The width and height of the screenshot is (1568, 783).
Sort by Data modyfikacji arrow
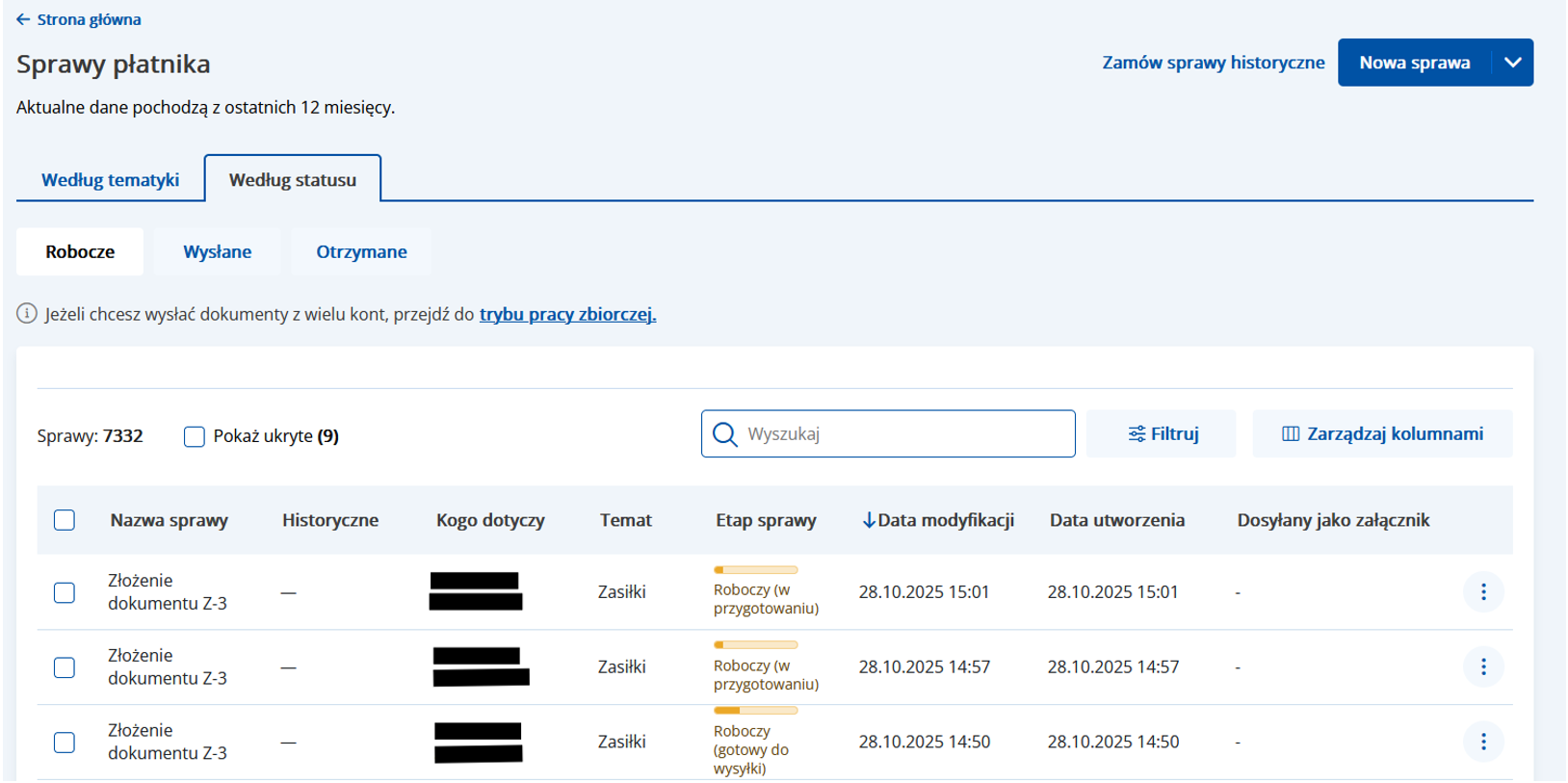coord(869,520)
